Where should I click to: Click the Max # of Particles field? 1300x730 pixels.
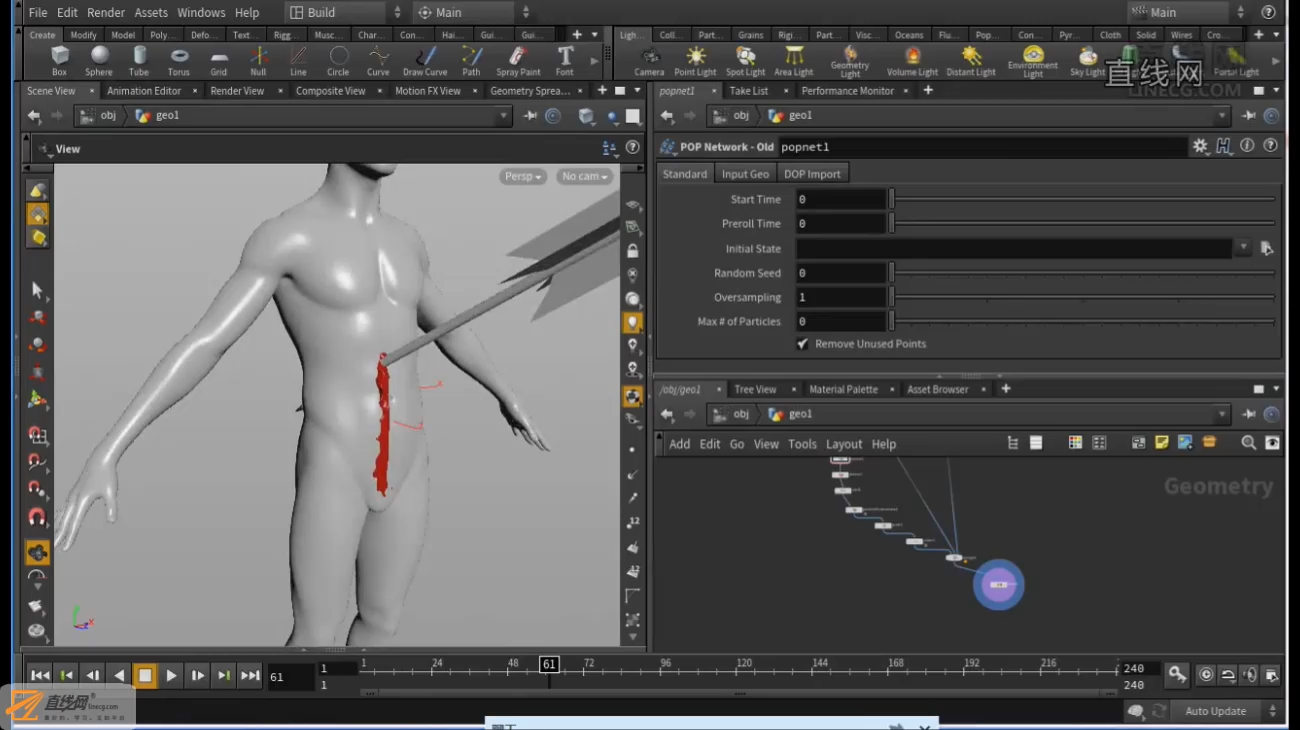[x=841, y=321]
